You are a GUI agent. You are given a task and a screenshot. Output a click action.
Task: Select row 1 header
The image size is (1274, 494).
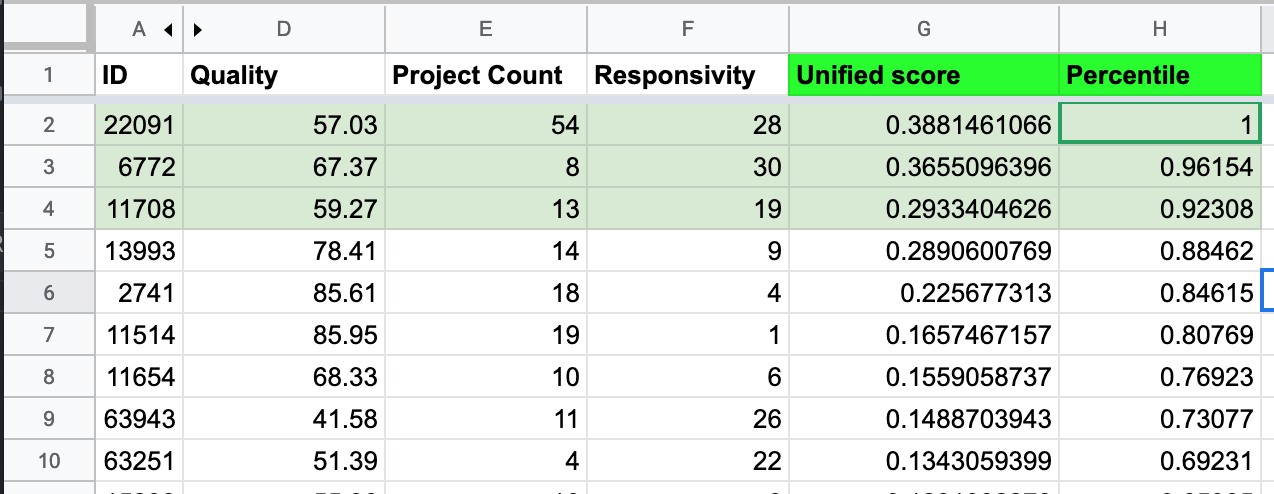47,75
